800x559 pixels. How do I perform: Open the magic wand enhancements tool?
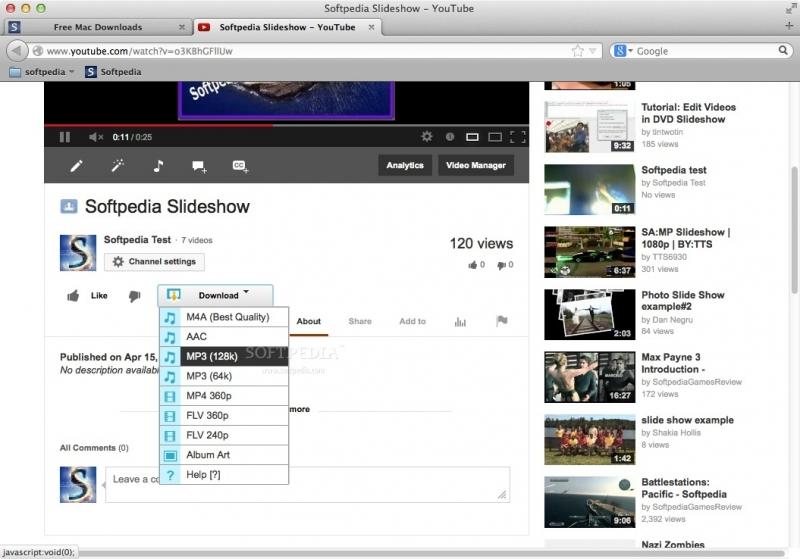pyautogui.click(x=117, y=166)
